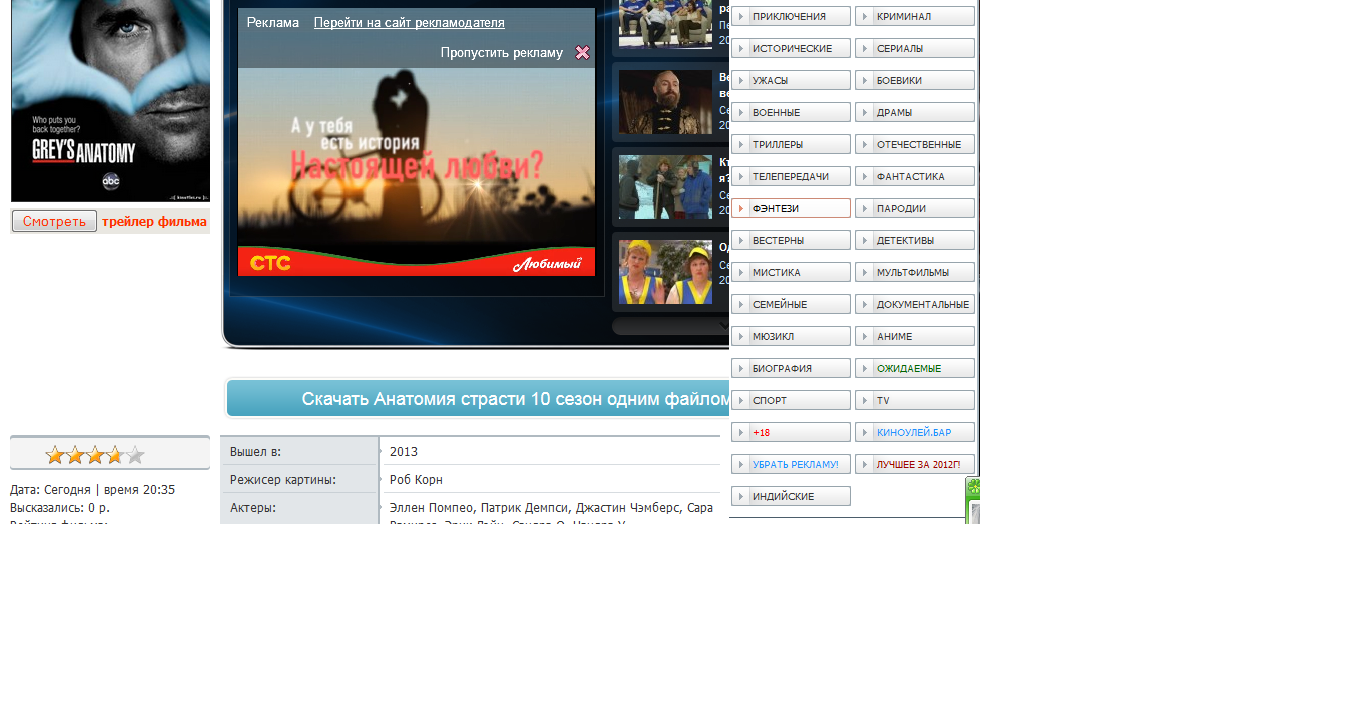Click the 'Режисер картины:' row label
1366x728 pixels.
point(283,480)
